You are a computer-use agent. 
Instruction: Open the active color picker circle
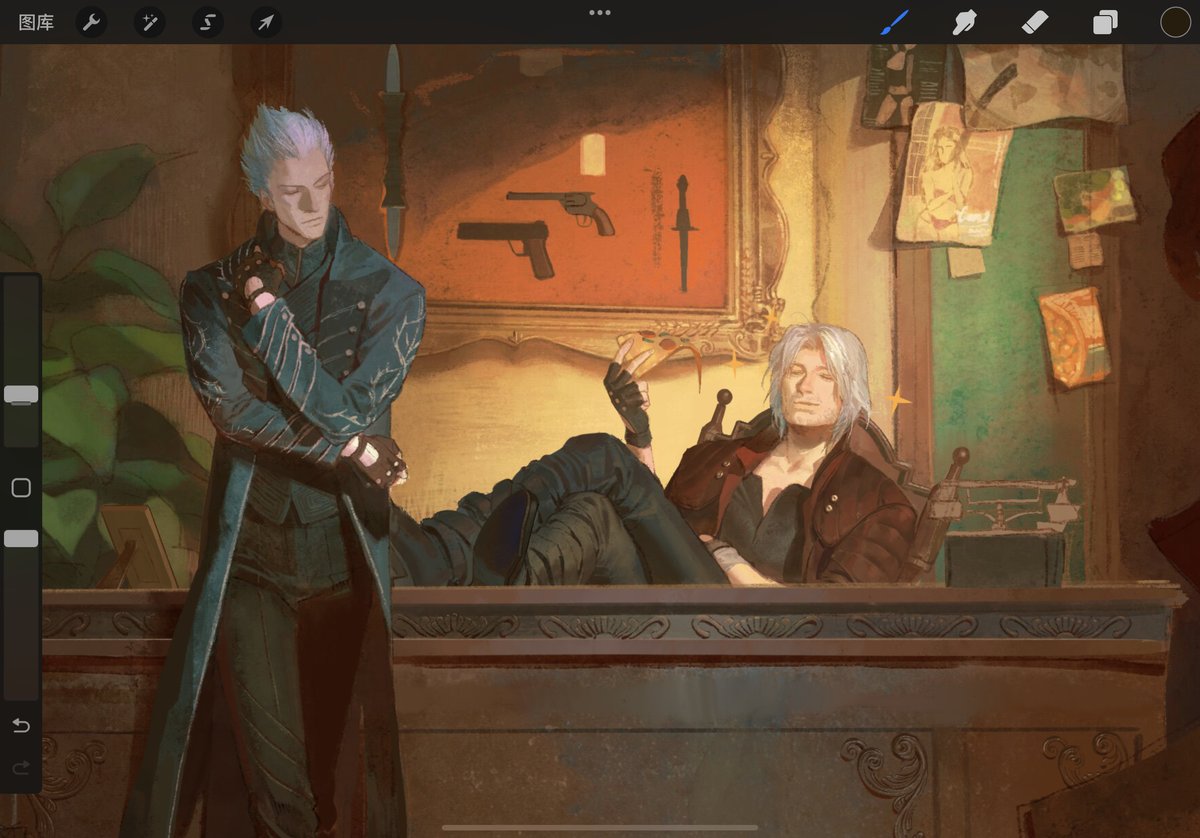pos(1175,22)
